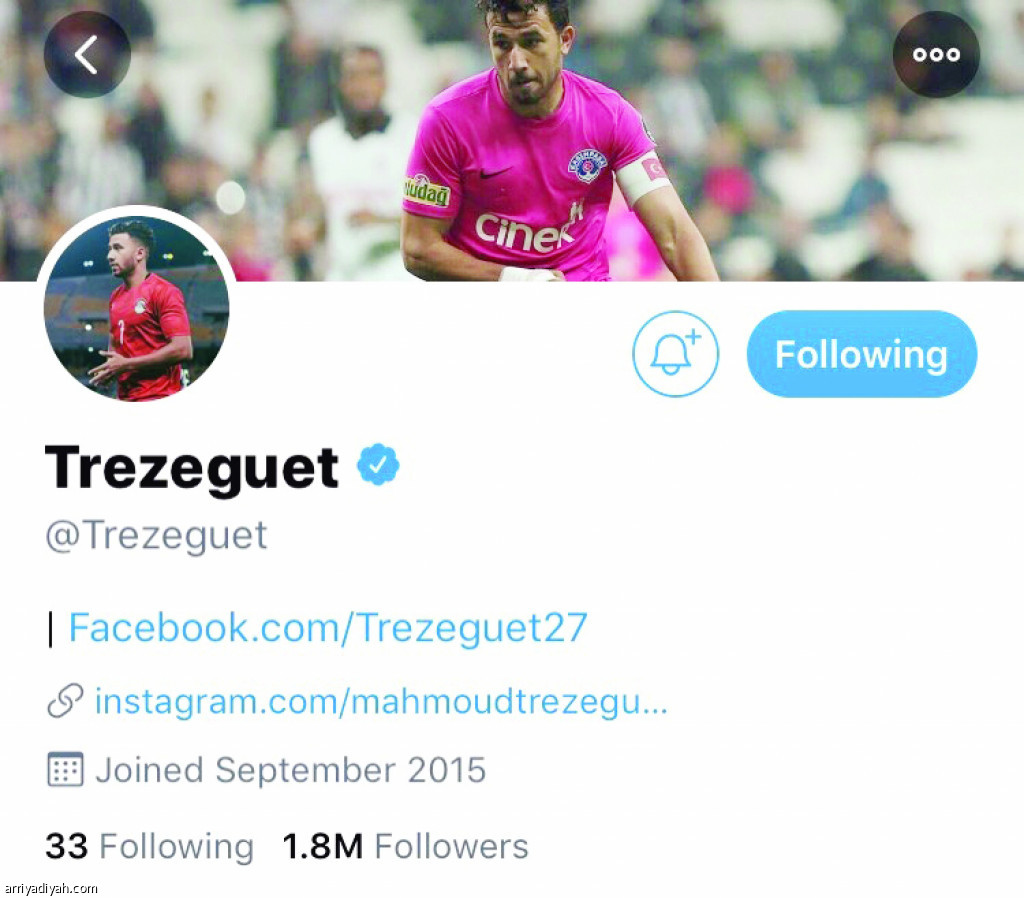Image resolution: width=1024 pixels, height=898 pixels.
Task: Open the instagram.com/mahmoudtrezegu link
Action: (381, 702)
